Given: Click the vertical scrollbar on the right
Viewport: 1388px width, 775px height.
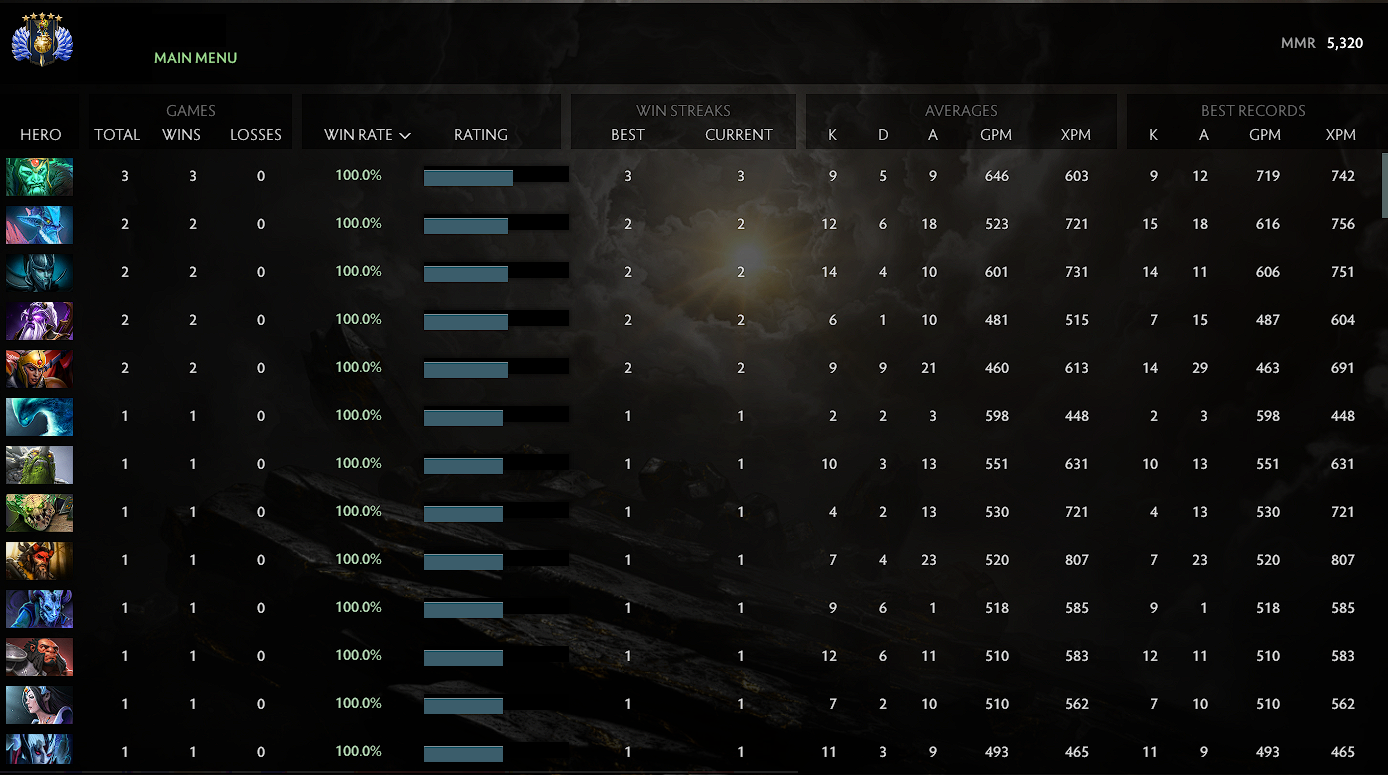Looking at the screenshot, I should 1384,185.
